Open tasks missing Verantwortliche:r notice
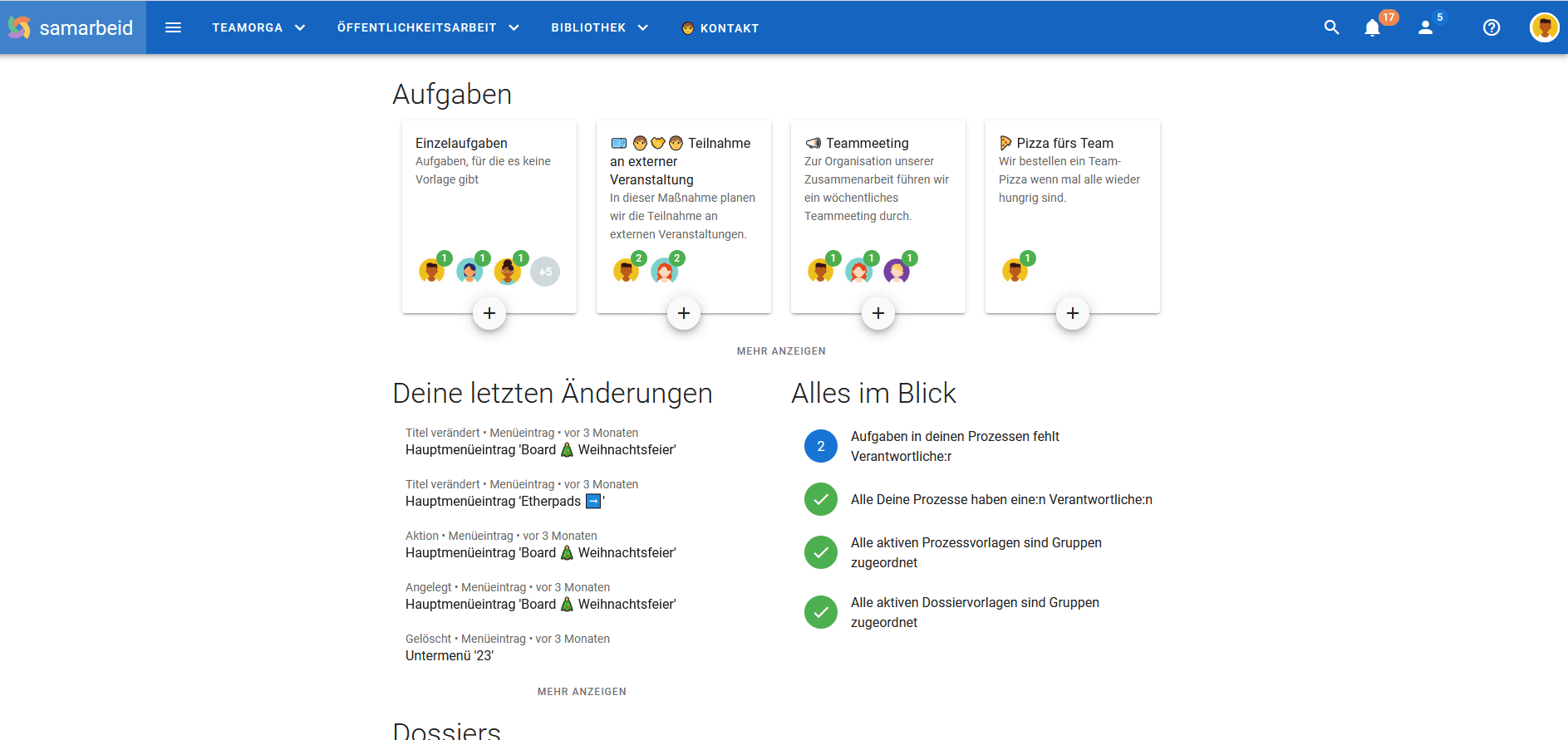The width and height of the screenshot is (1568, 740). pos(954,446)
